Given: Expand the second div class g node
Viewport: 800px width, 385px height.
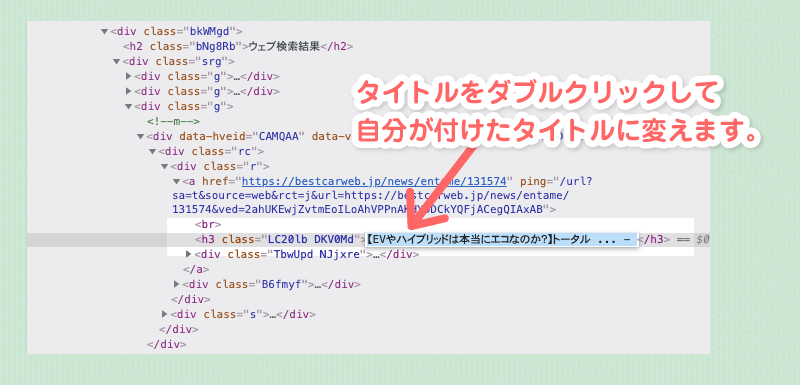Looking at the screenshot, I should 129,91.
